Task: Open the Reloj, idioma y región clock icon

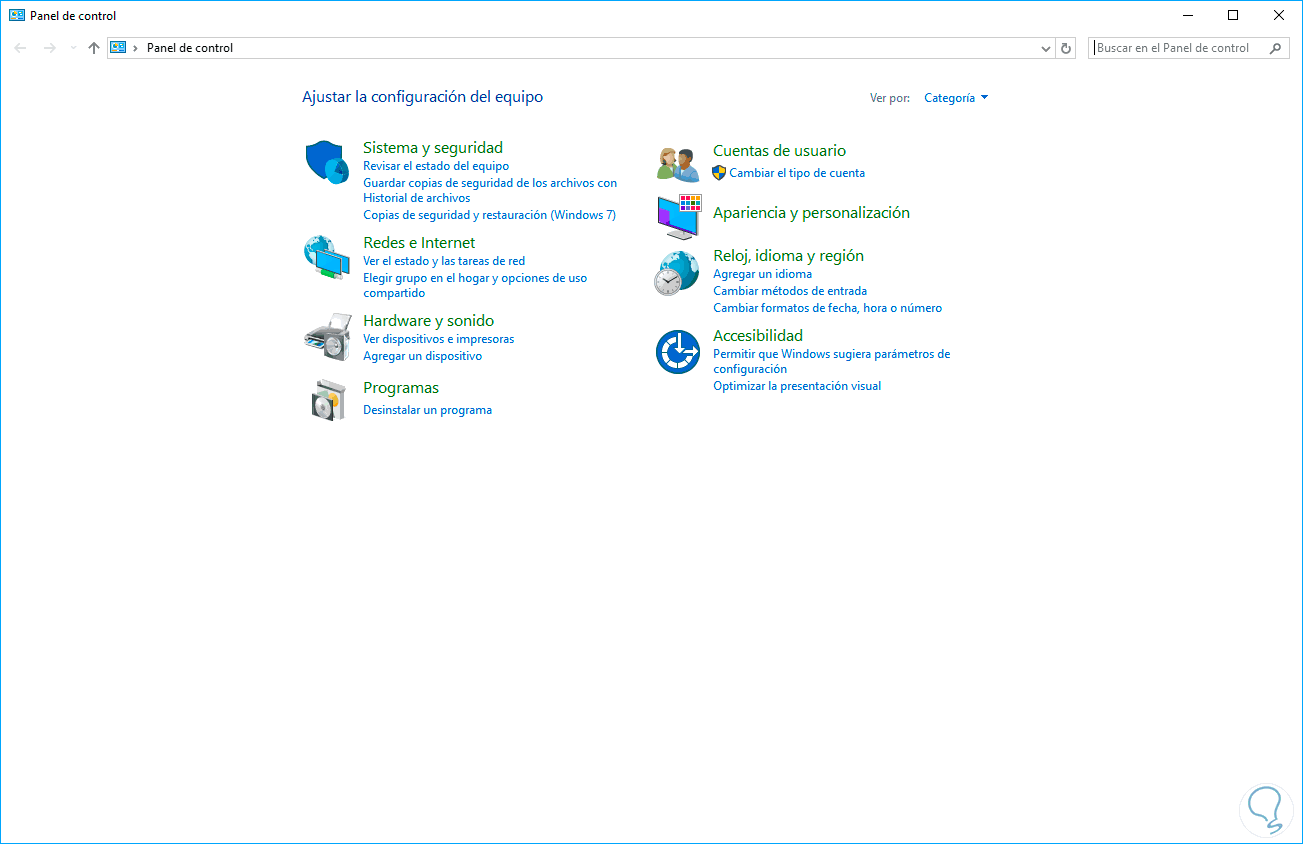Action: pos(677,274)
